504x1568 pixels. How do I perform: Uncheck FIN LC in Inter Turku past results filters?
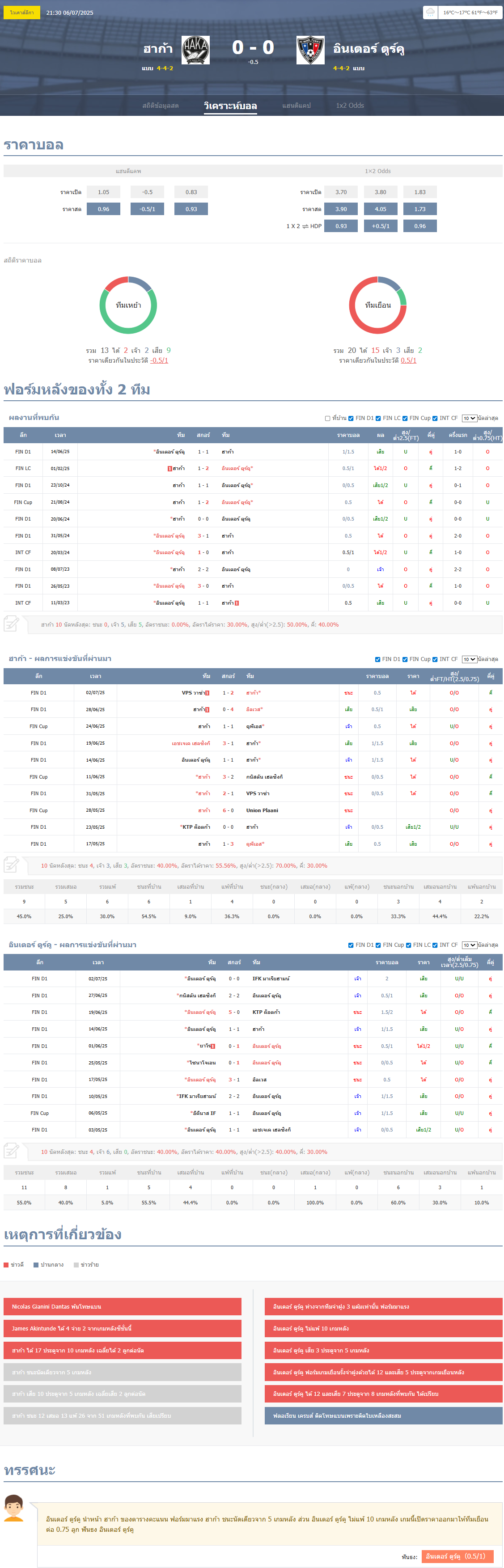click(408, 945)
